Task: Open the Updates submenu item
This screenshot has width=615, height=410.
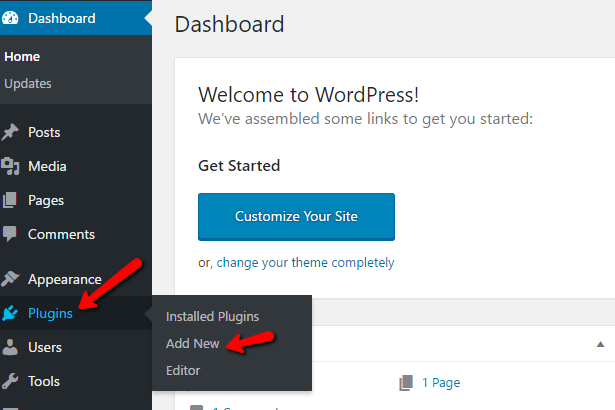Action: point(28,84)
